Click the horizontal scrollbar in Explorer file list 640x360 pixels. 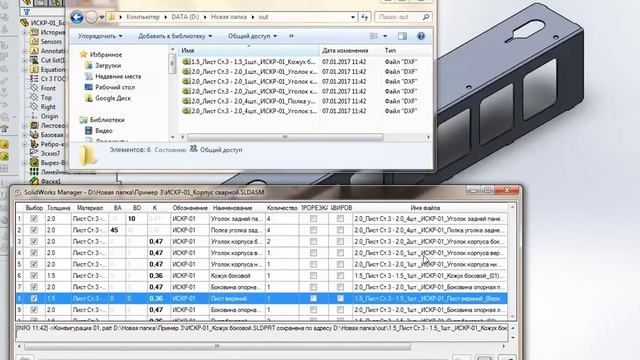285,137
